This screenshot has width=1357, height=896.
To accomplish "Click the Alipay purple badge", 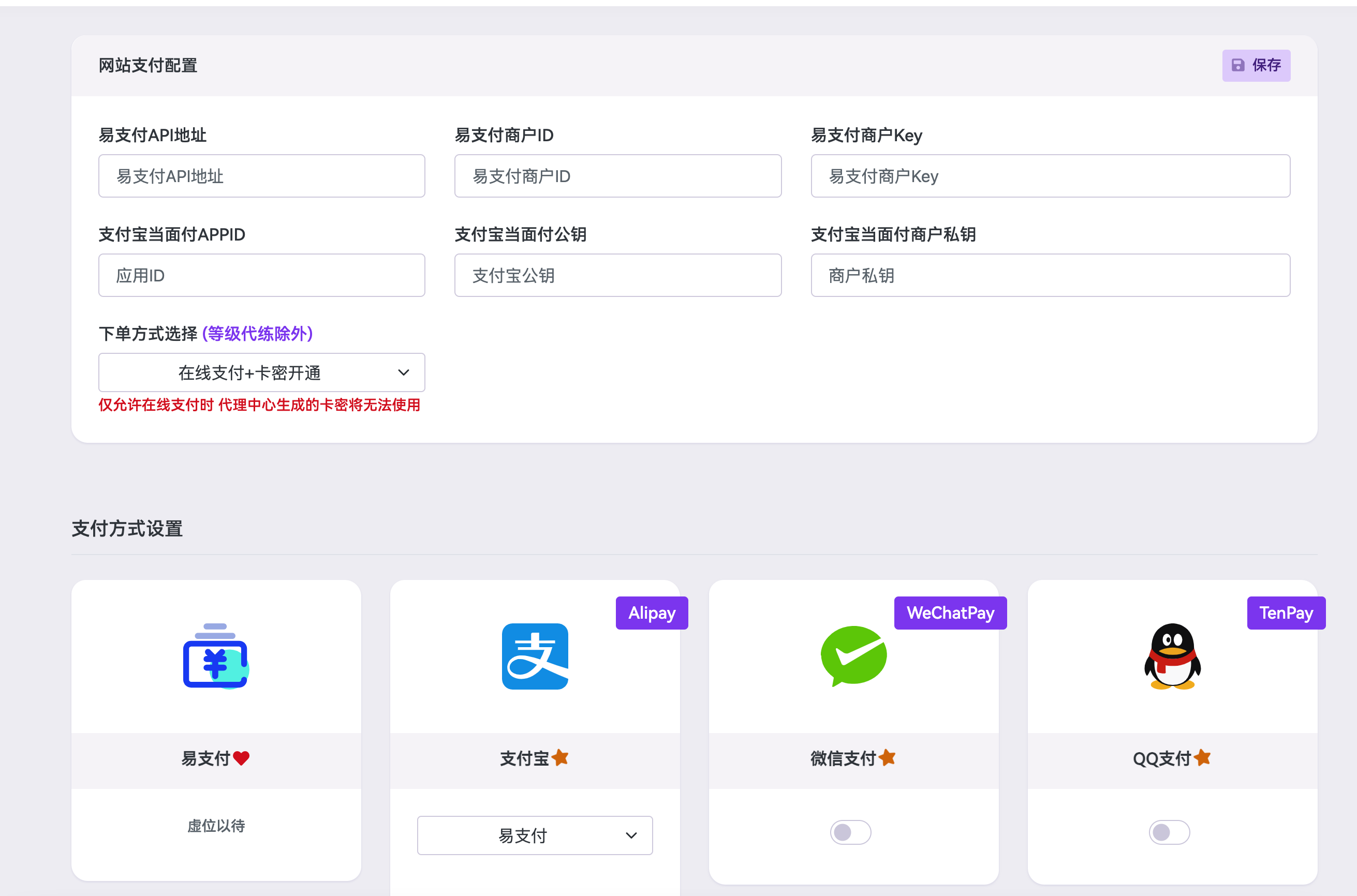I will (652, 613).
